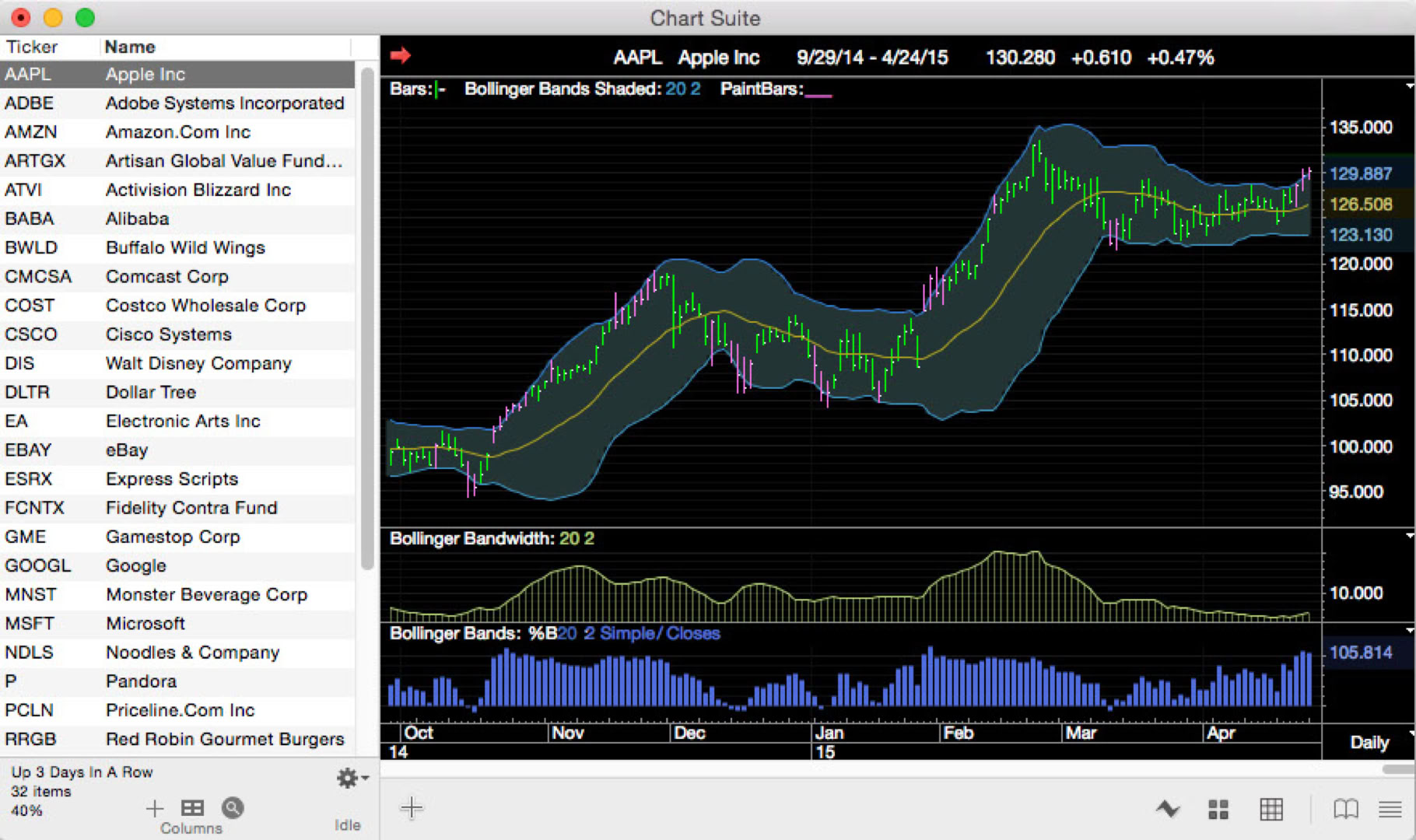This screenshot has width=1416, height=840.
Task: Click the list view icon bottom right
Action: pos(1389,809)
